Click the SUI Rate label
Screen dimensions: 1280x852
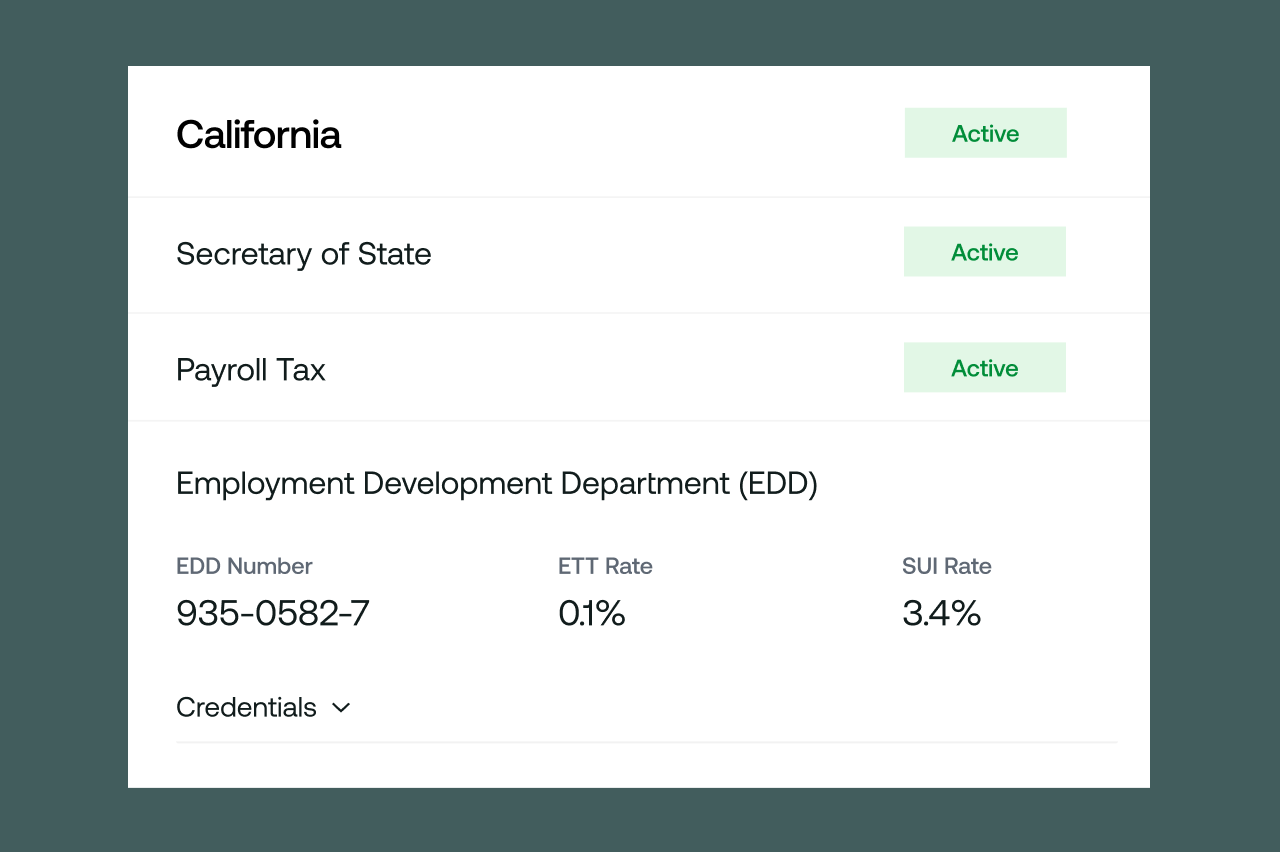(947, 566)
